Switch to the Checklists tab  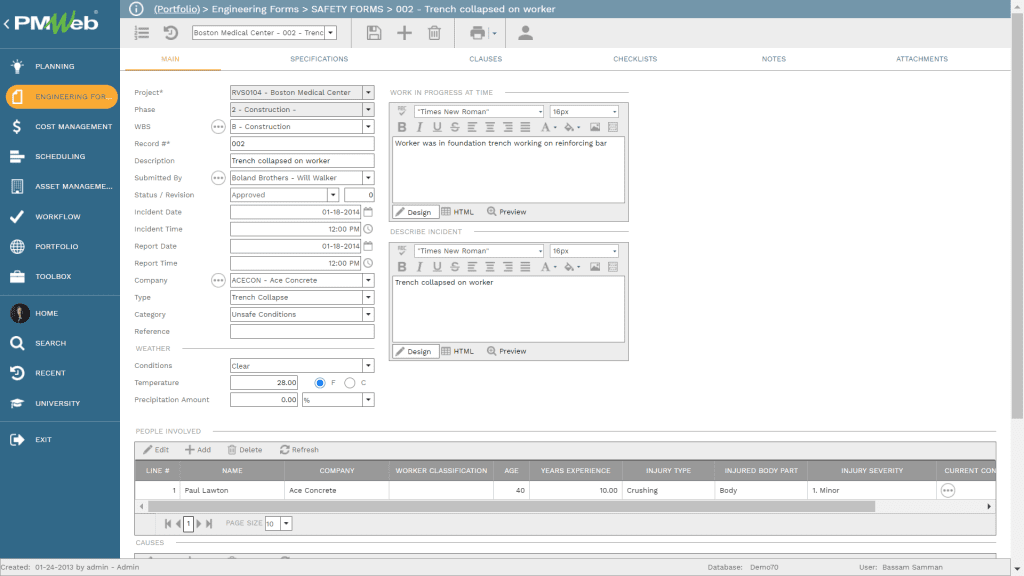coord(635,59)
